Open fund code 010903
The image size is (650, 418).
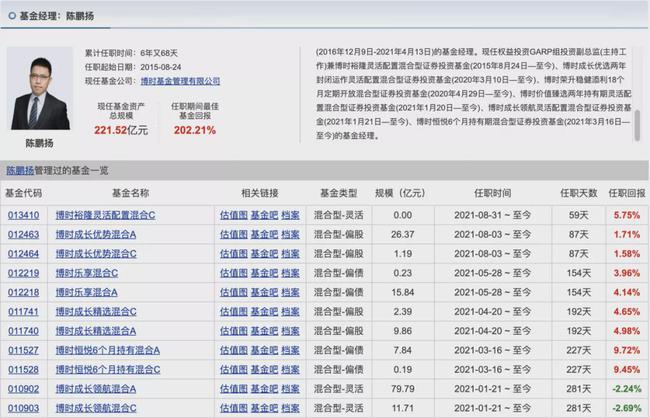[x=24, y=408]
